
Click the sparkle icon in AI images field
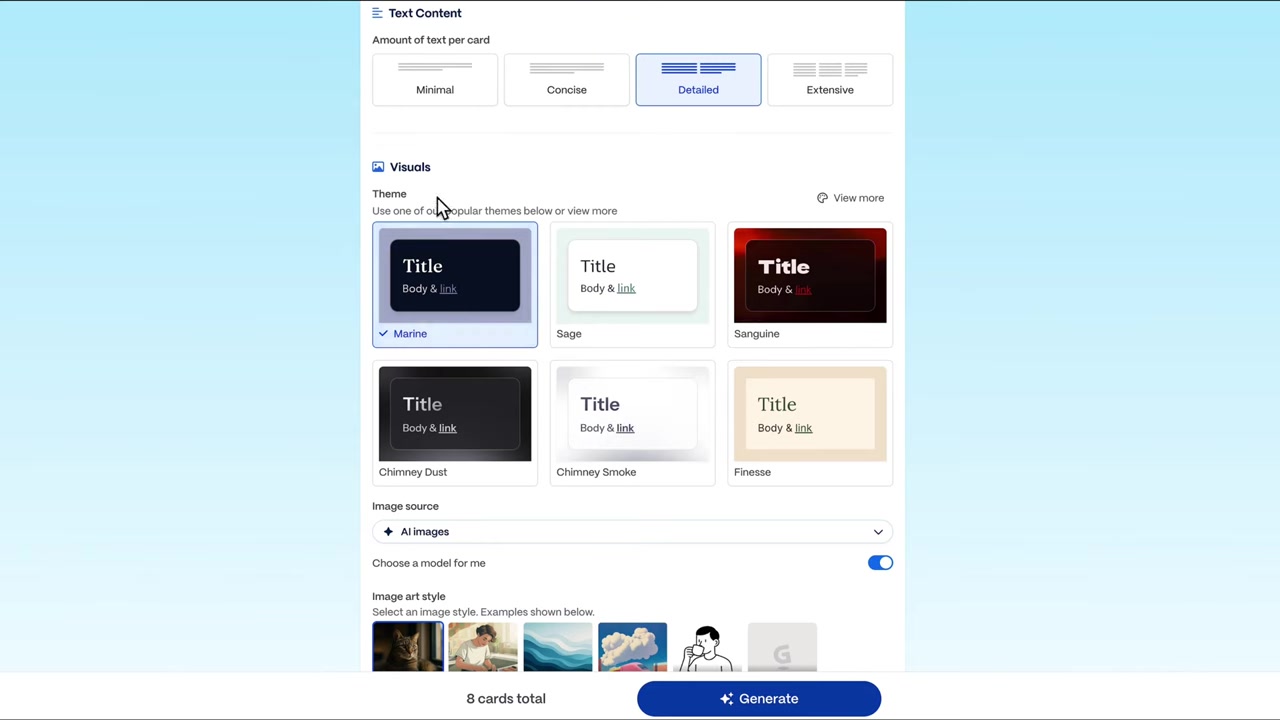[388, 532]
